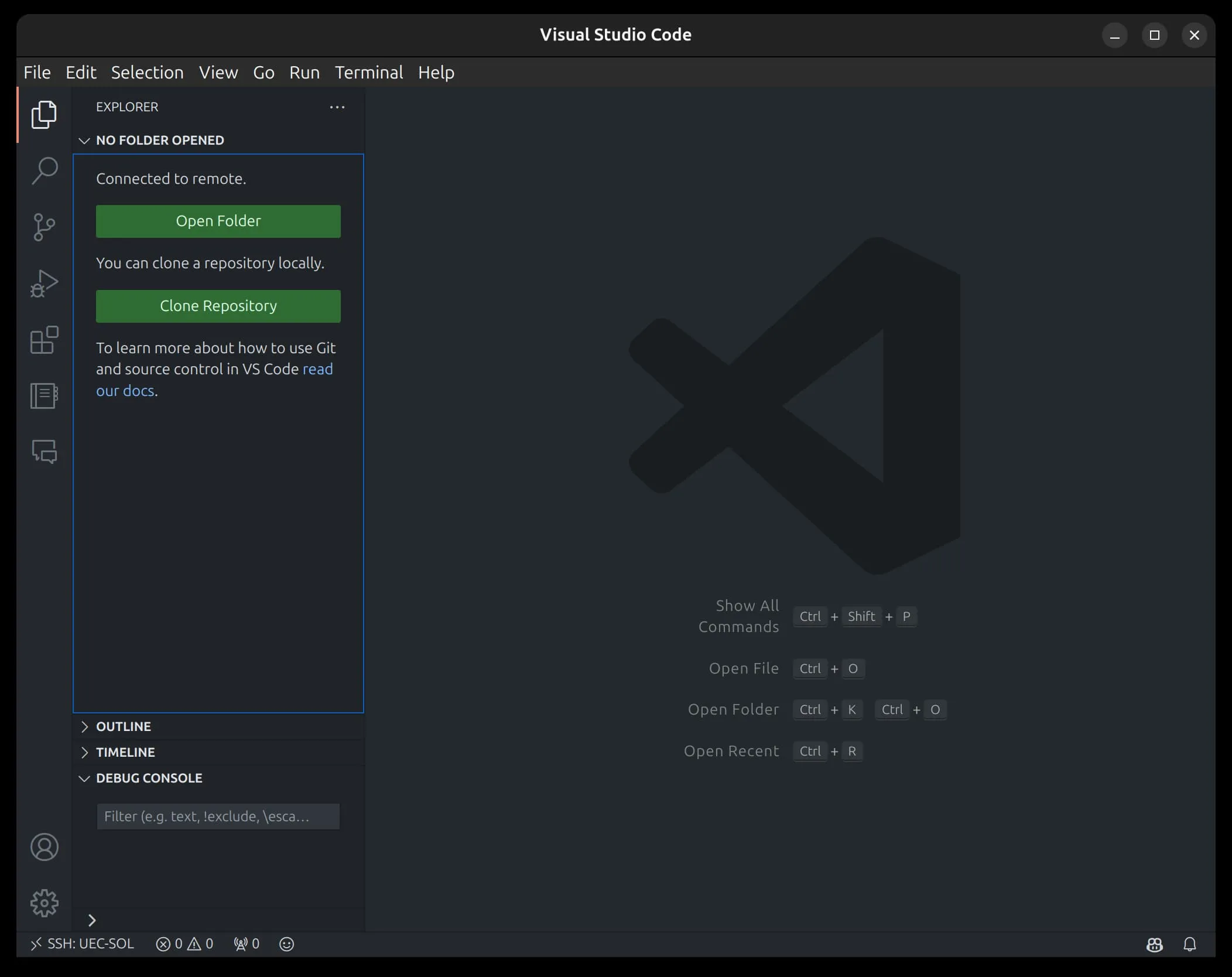
Task: Collapse the NO FOLDER OPENED section
Action: tap(159, 140)
